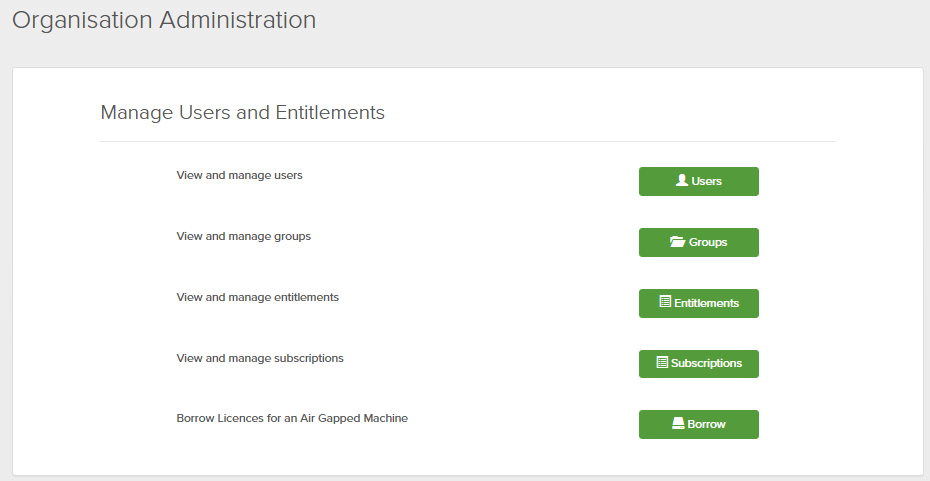This screenshot has height=481, width=930.
Task: Select the "View and manage entitlements" text
Action: [x=257, y=298]
